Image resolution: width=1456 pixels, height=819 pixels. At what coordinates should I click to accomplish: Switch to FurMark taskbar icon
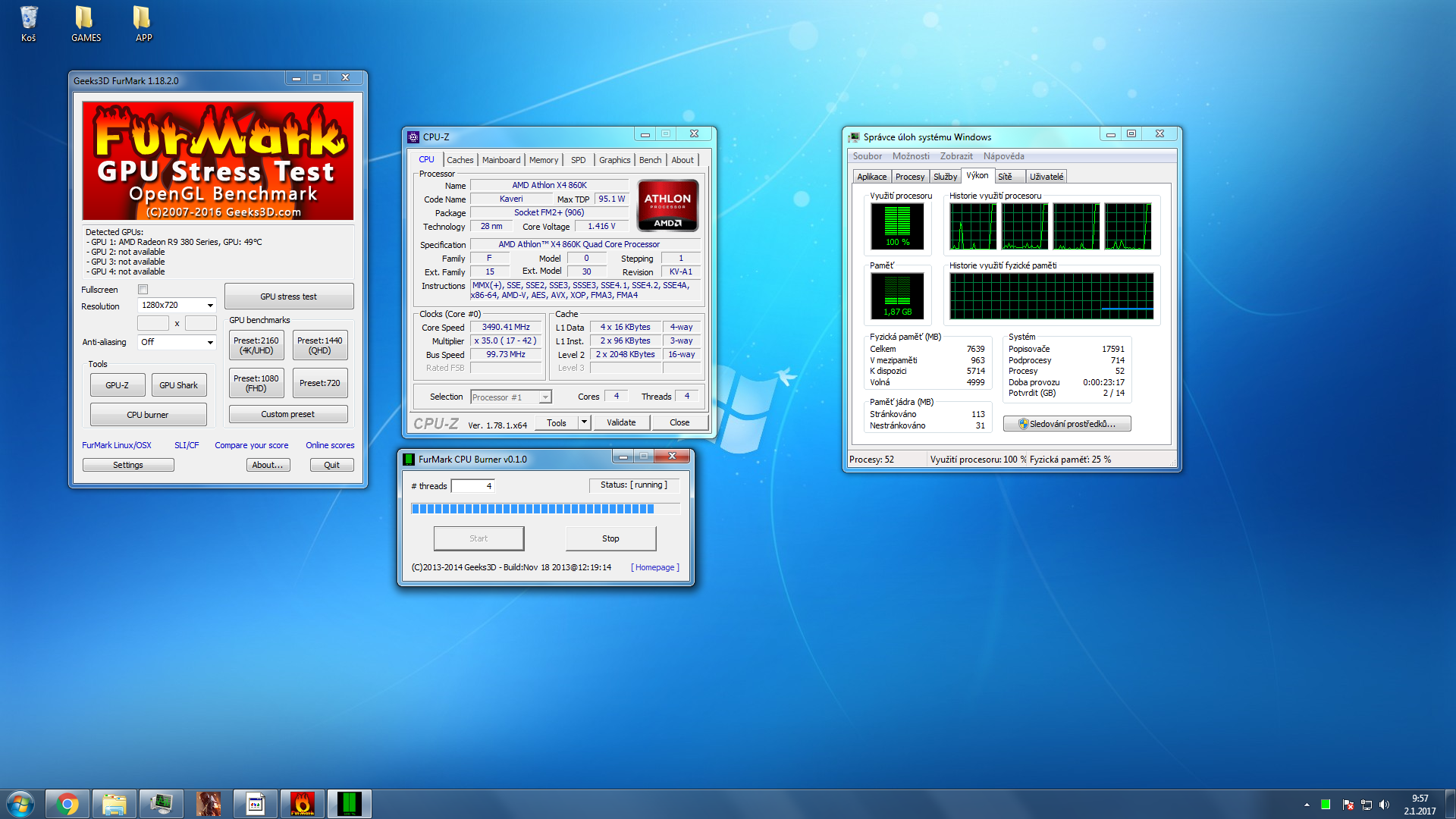(303, 804)
